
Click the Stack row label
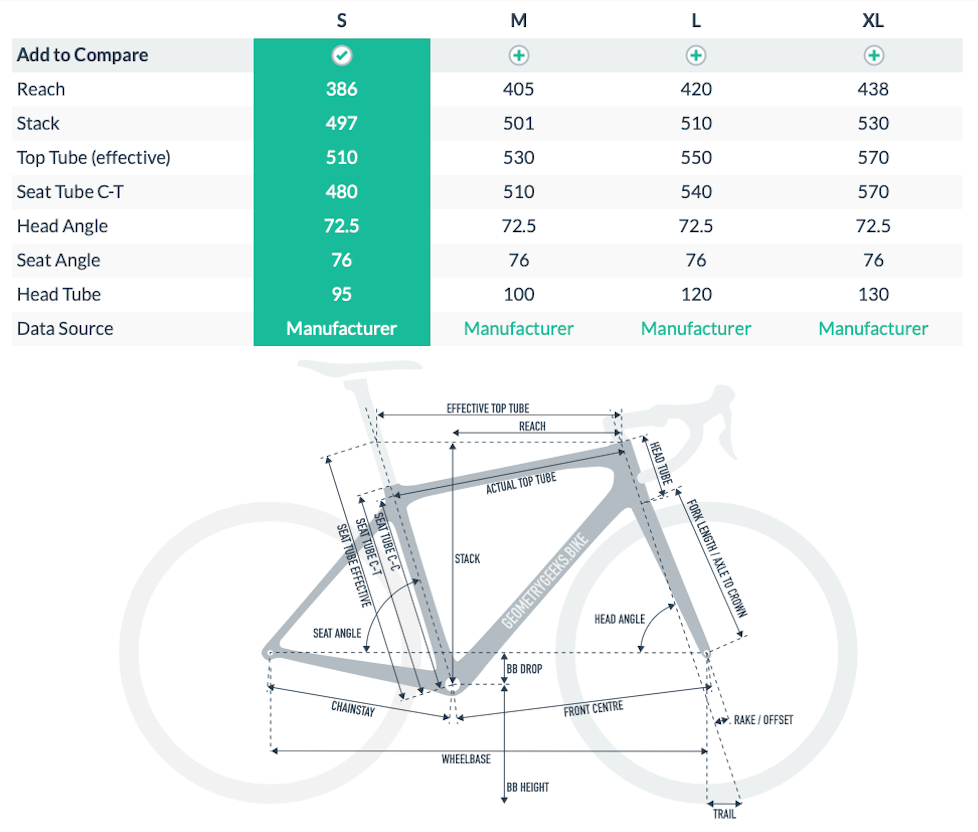point(38,123)
